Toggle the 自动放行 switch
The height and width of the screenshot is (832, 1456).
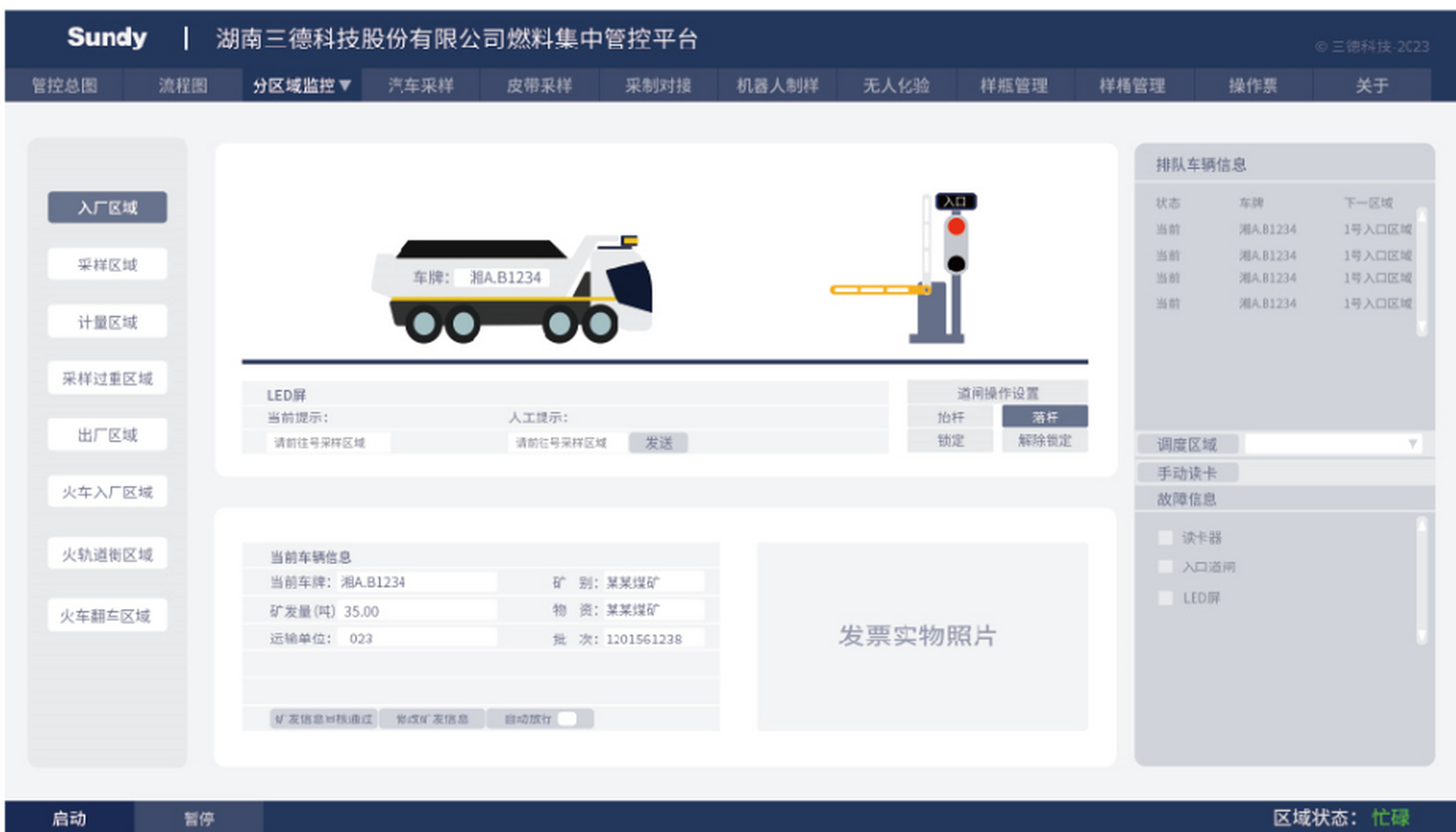click(x=567, y=718)
